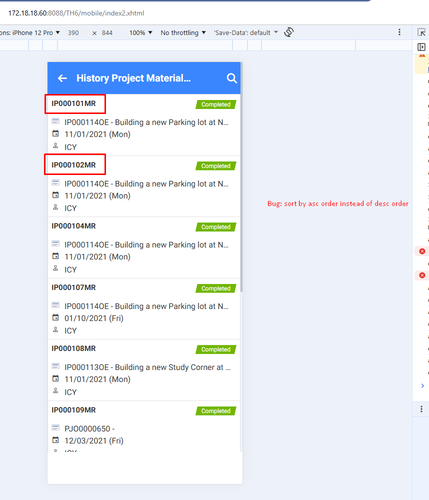This screenshot has width=429, height=500.
Task: Click the first red error icon in DevTools
Action: coord(422,251)
